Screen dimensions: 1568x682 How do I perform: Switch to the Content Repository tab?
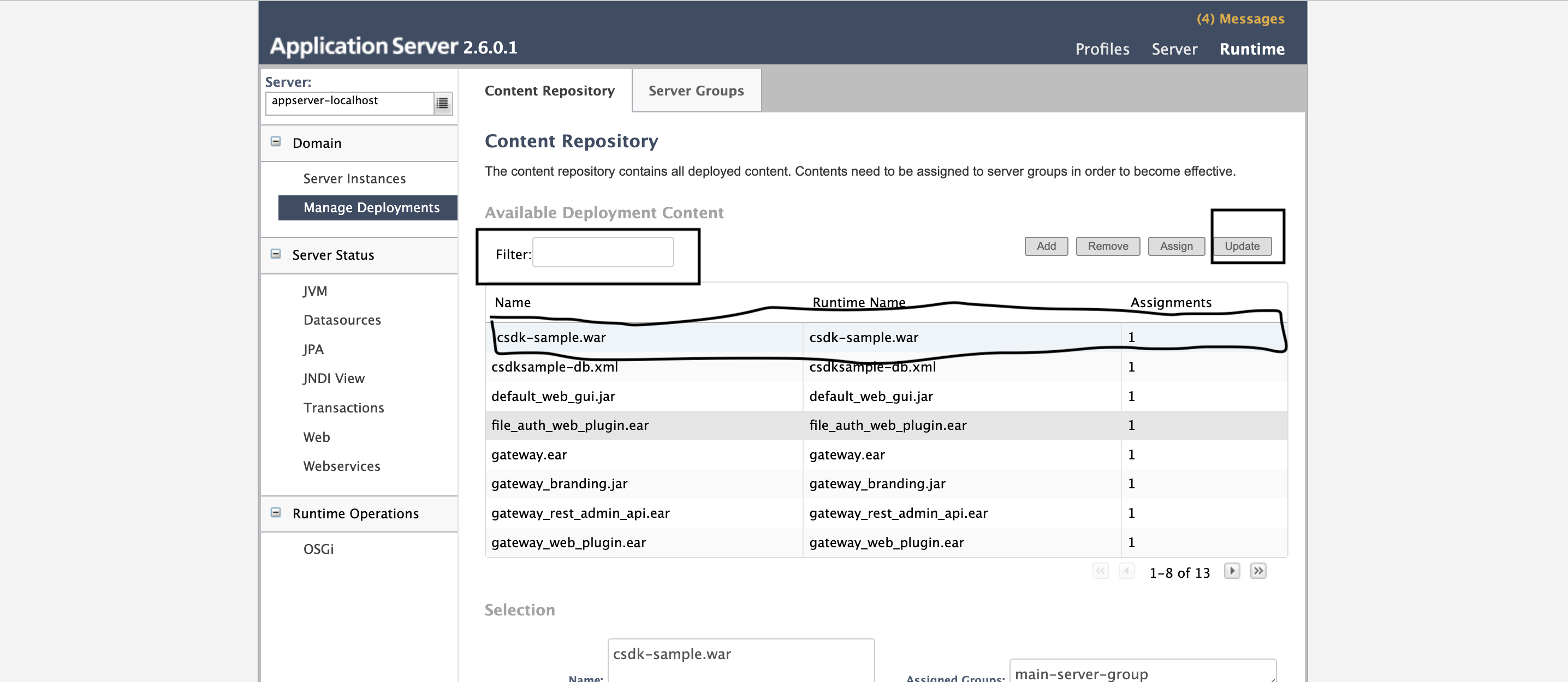pos(549,91)
